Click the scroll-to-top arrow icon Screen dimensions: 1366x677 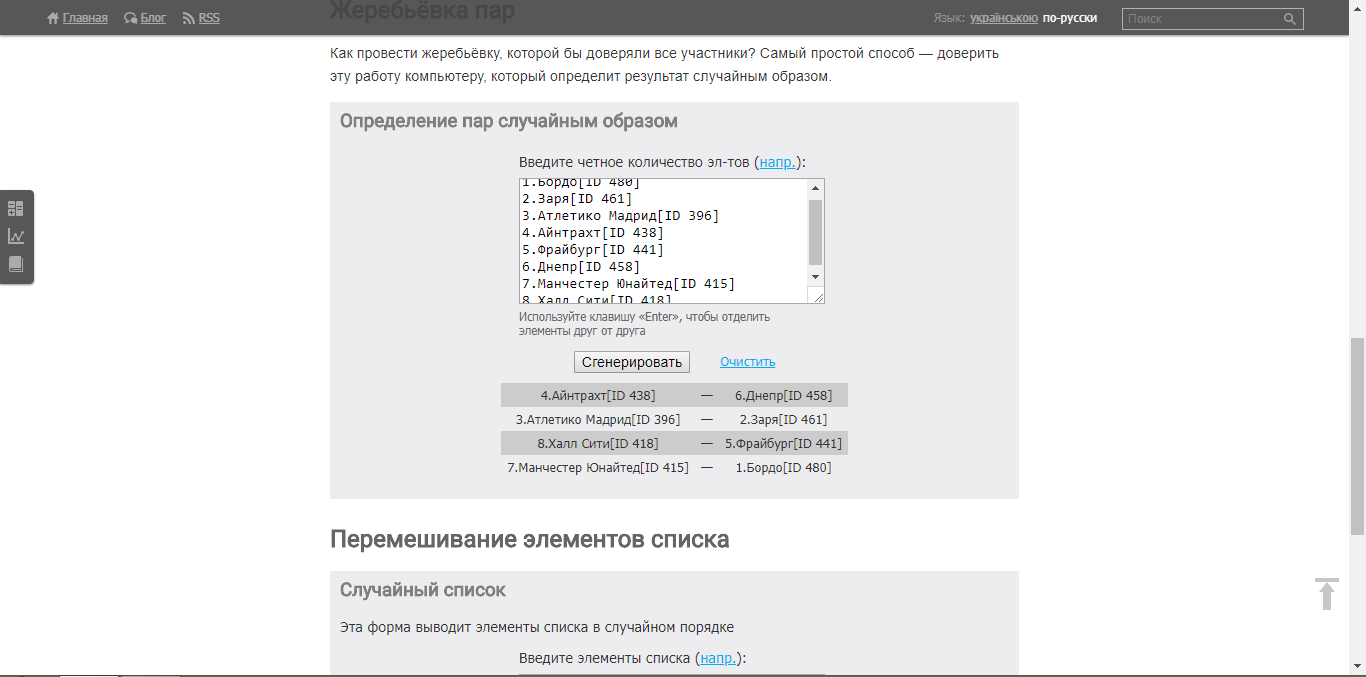pos(1326,593)
